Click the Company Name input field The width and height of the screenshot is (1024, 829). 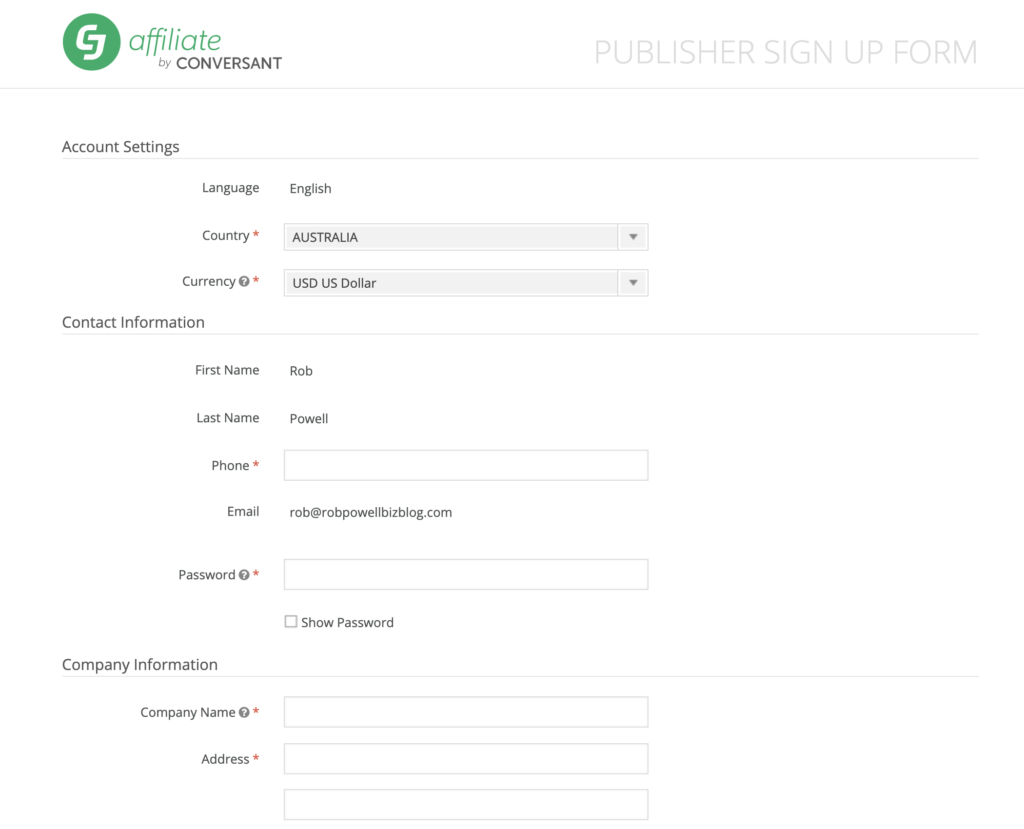point(465,711)
